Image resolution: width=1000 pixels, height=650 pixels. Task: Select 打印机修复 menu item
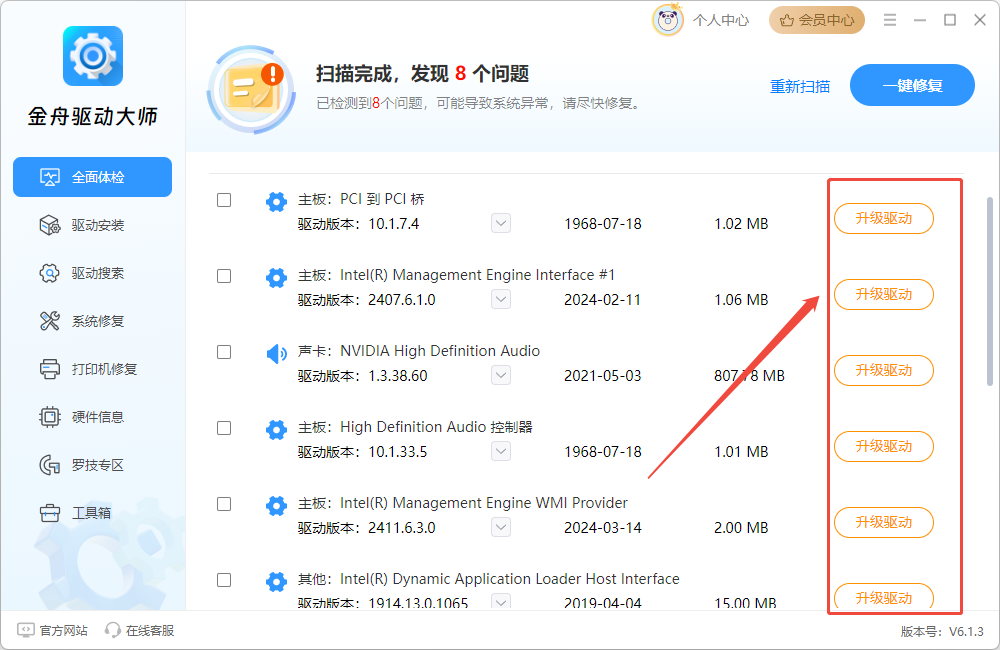pyautogui.click(x=88, y=369)
